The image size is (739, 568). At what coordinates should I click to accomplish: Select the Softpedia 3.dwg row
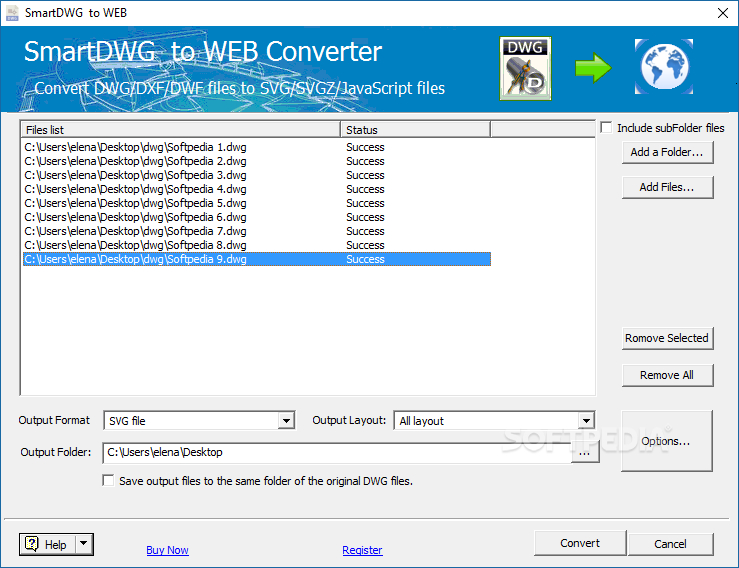[257, 175]
